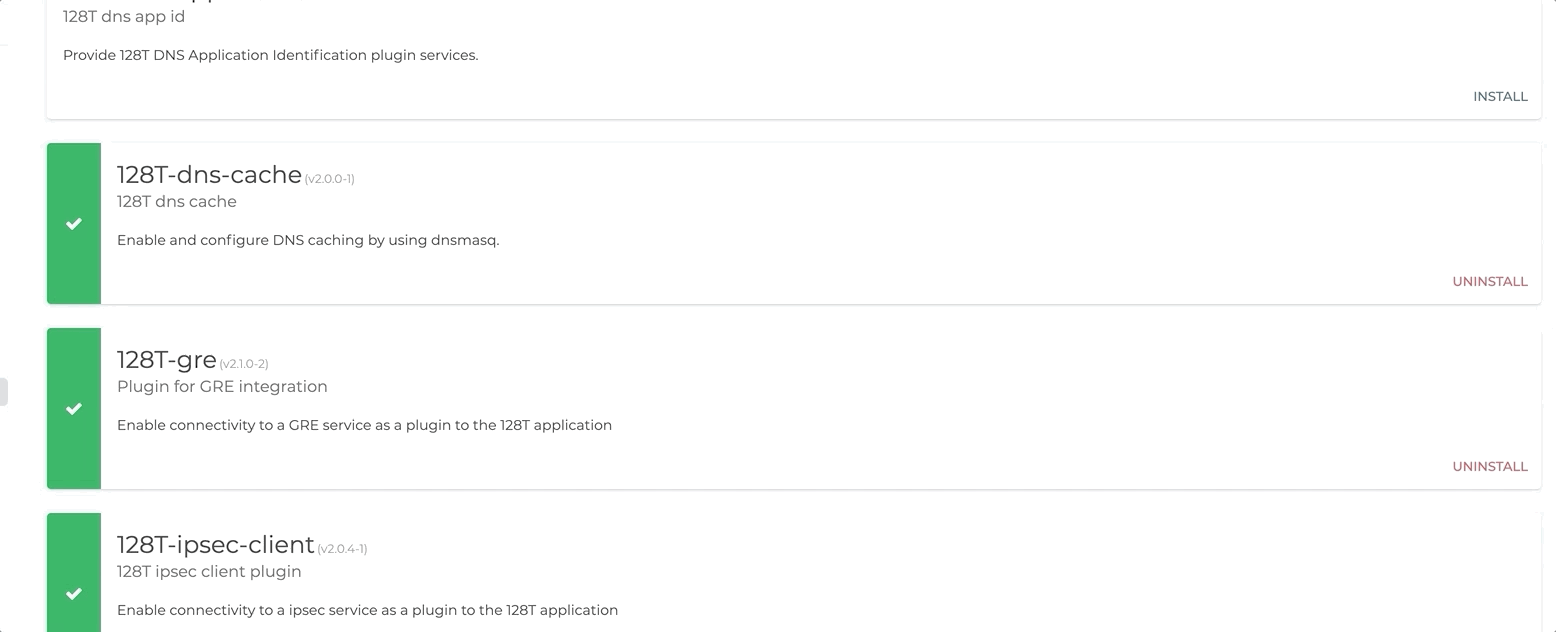Click the installed checkmark for 128T-dns-cache

(x=74, y=224)
